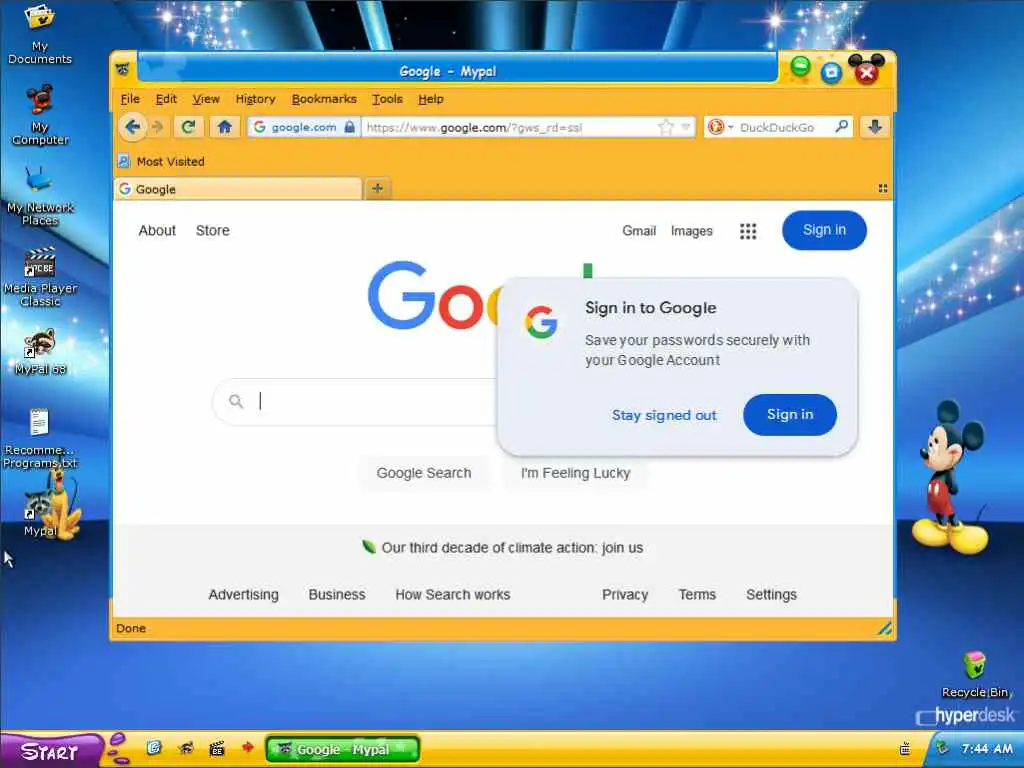Click the red arrow quick launch icon
Screen dimensions: 1024x768
point(248,747)
